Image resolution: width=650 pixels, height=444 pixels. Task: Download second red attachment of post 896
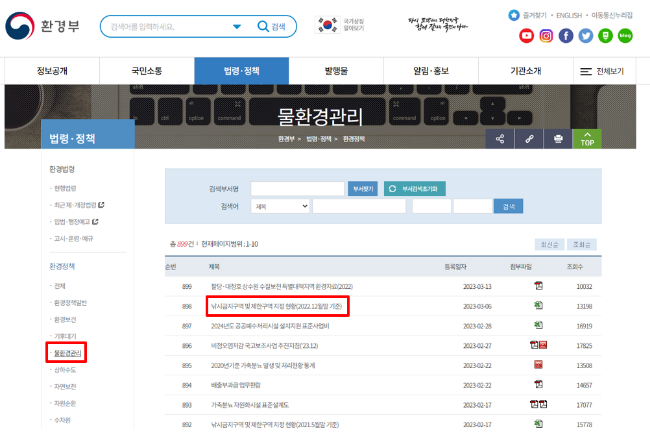coord(543,345)
